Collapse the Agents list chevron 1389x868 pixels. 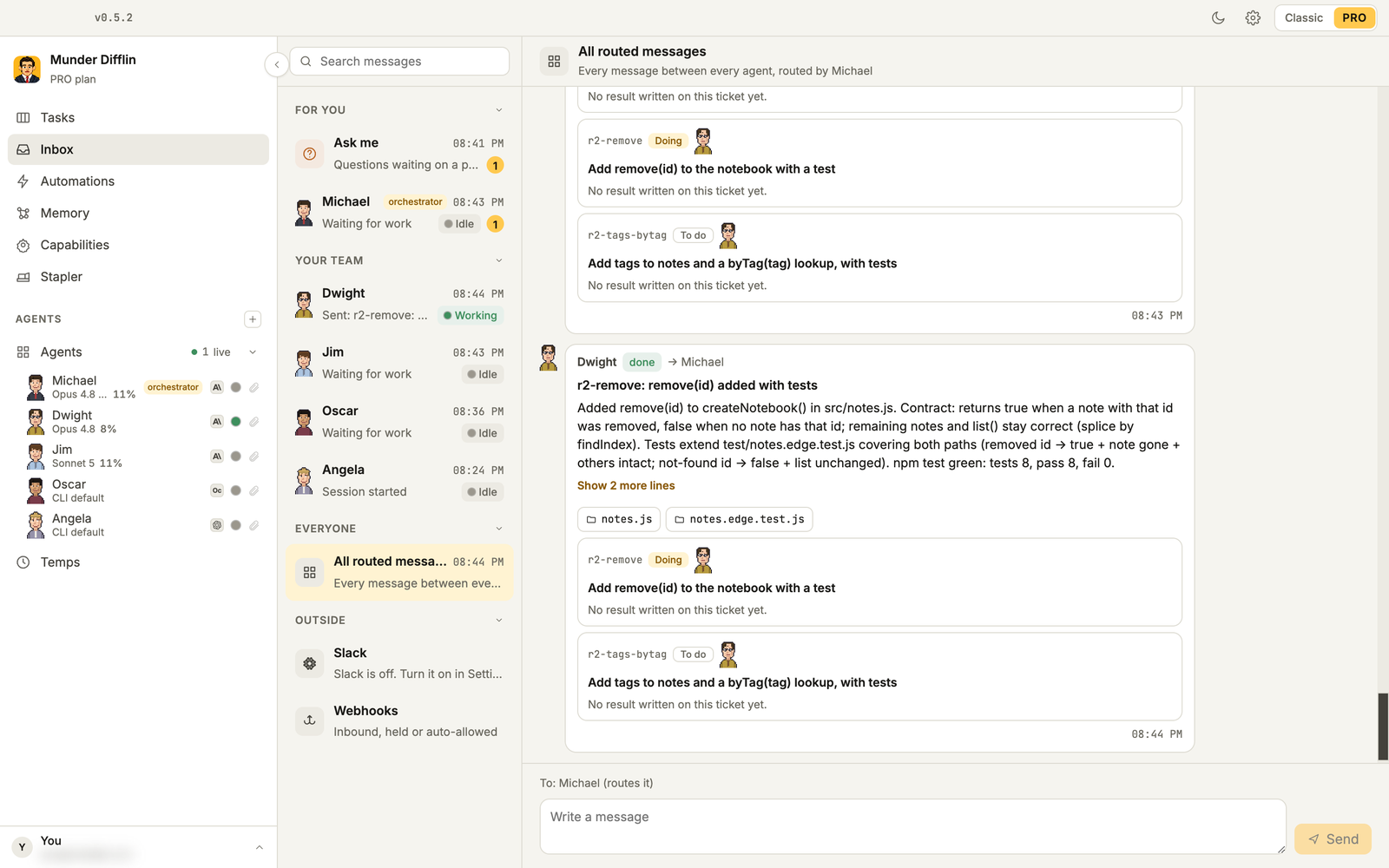(x=253, y=352)
